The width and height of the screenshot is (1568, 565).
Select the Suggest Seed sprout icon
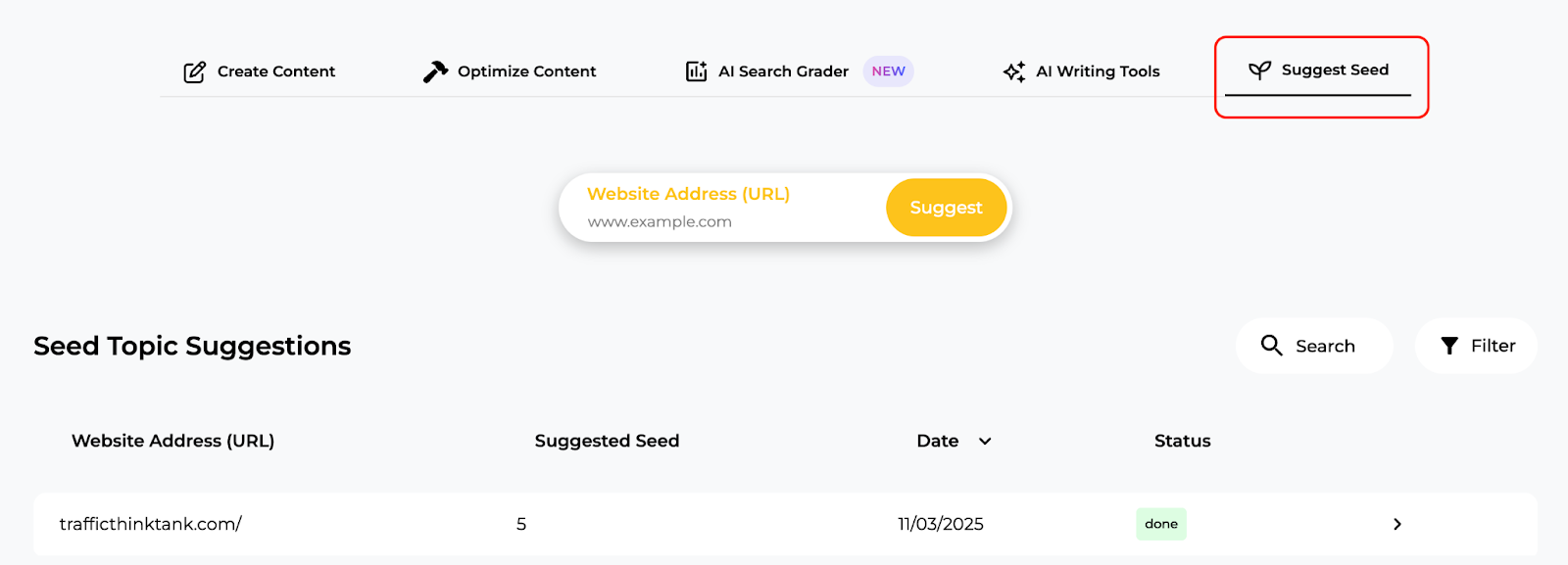click(x=1259, y=70)
